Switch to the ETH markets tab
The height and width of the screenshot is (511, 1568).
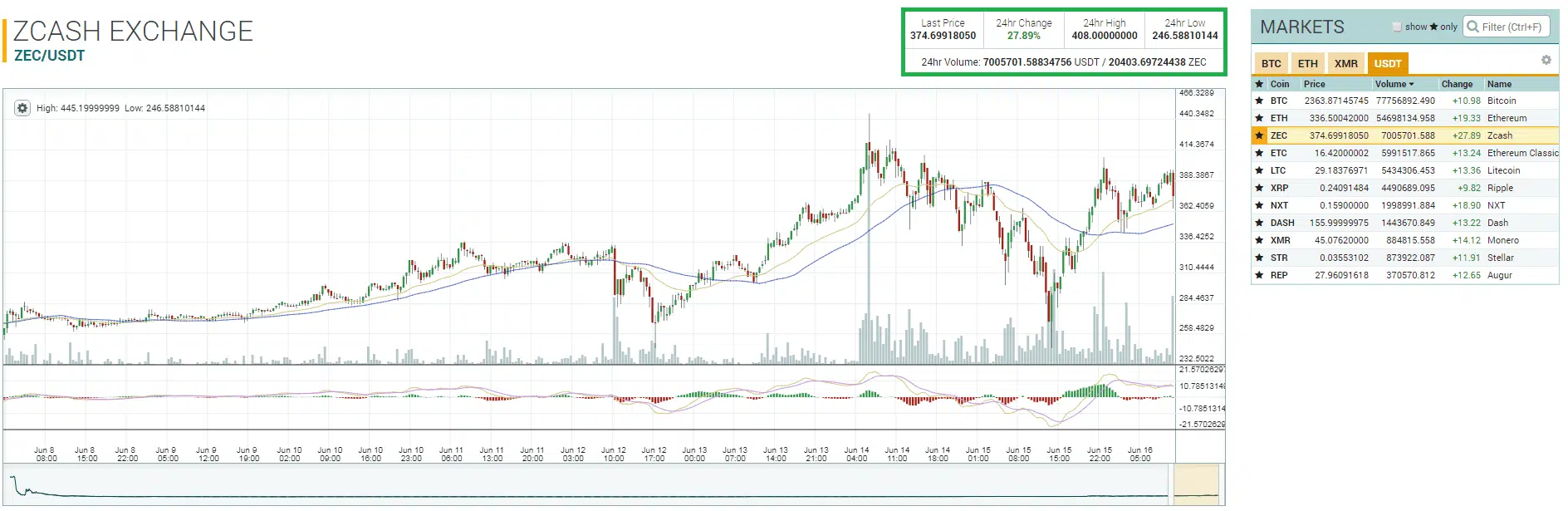[1307, 63]
